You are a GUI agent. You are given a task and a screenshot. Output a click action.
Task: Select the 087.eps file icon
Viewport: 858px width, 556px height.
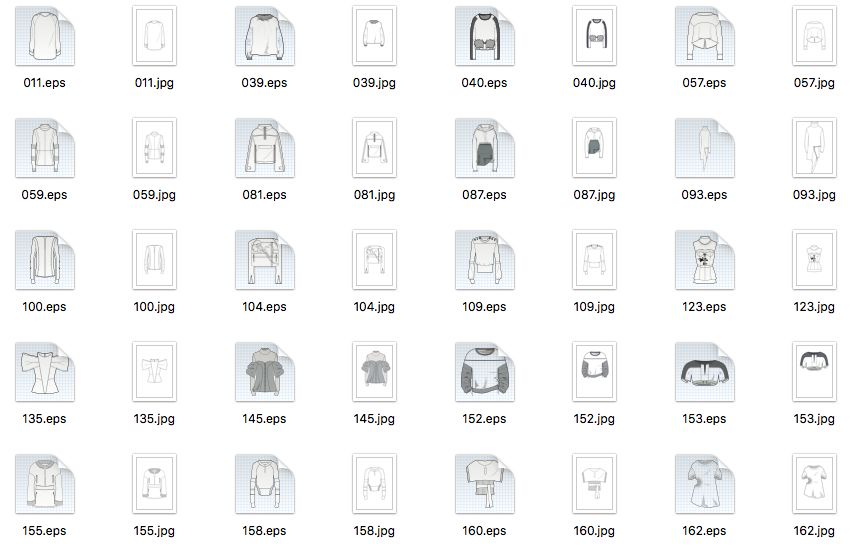485,148
